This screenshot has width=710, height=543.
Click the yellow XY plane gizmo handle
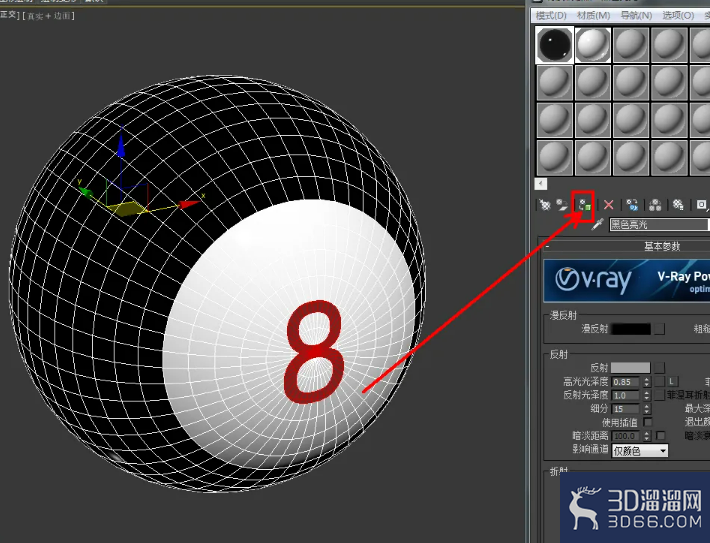126,209
